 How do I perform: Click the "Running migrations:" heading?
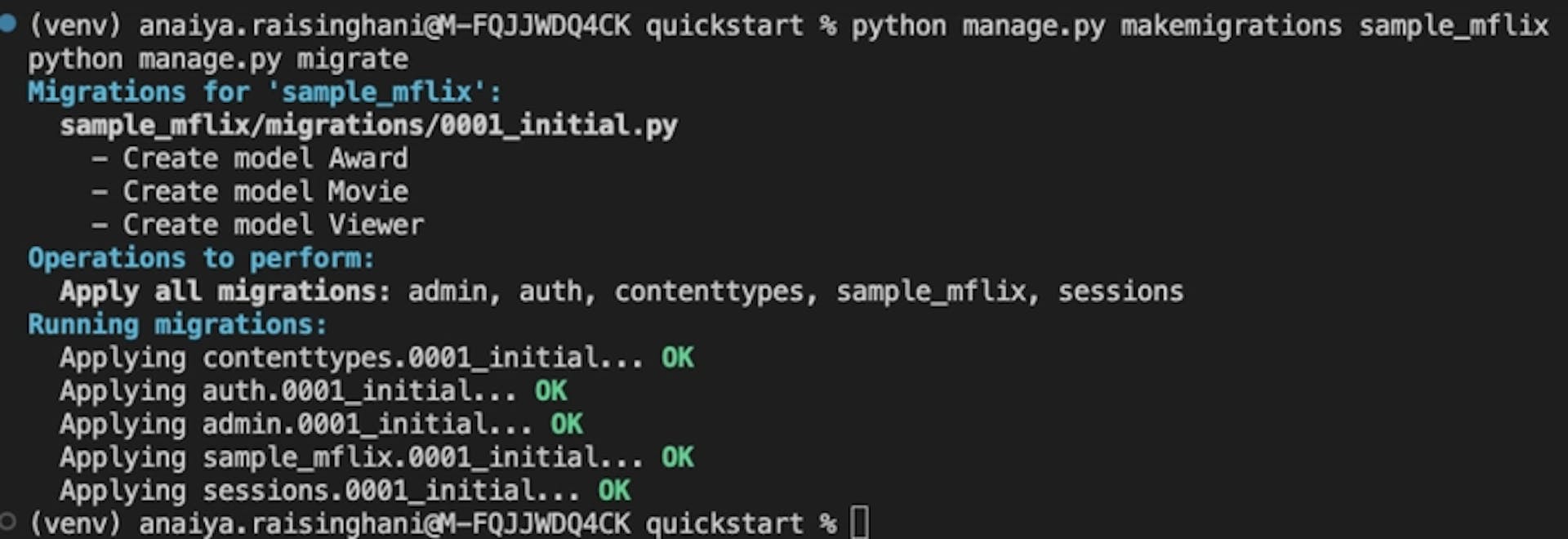tap(177, 324)
